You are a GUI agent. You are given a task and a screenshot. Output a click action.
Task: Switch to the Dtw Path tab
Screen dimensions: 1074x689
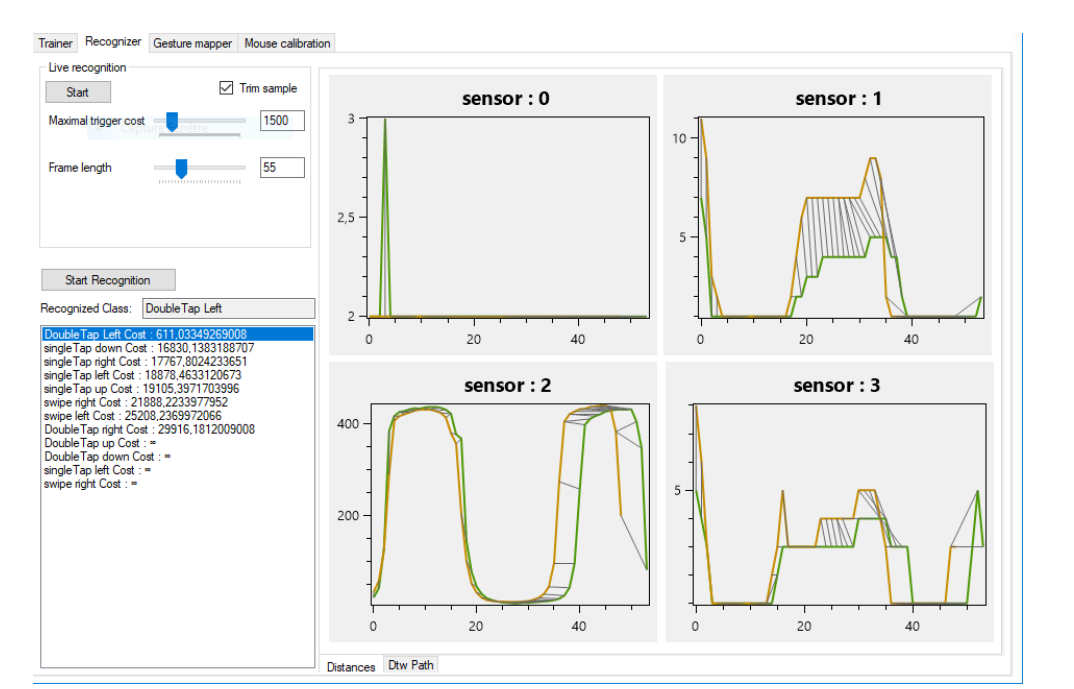pos(410,664)
